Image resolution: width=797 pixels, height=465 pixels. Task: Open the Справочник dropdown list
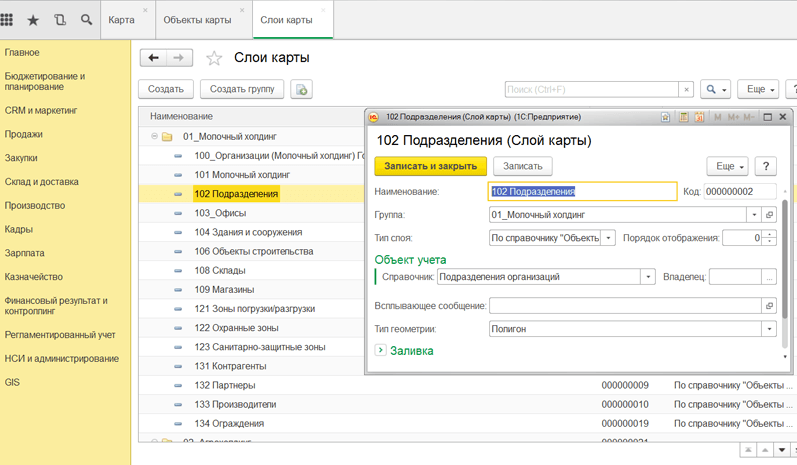point(648,277)
